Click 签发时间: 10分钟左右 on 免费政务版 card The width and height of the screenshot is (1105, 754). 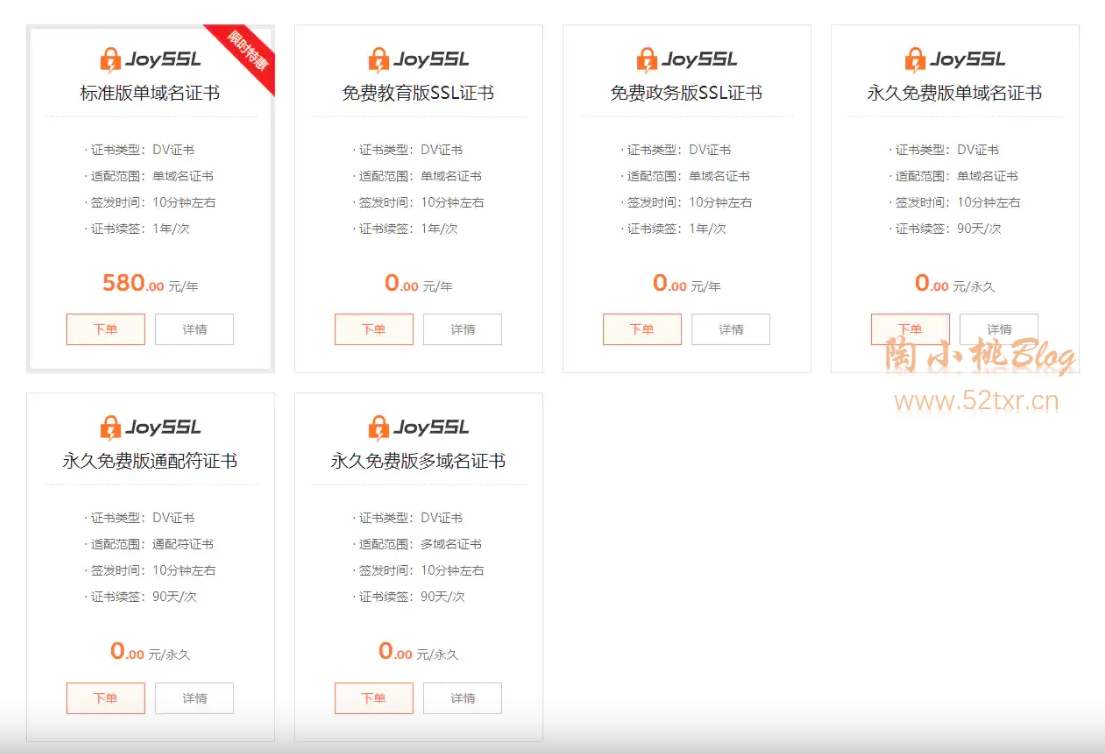point(687,202)
